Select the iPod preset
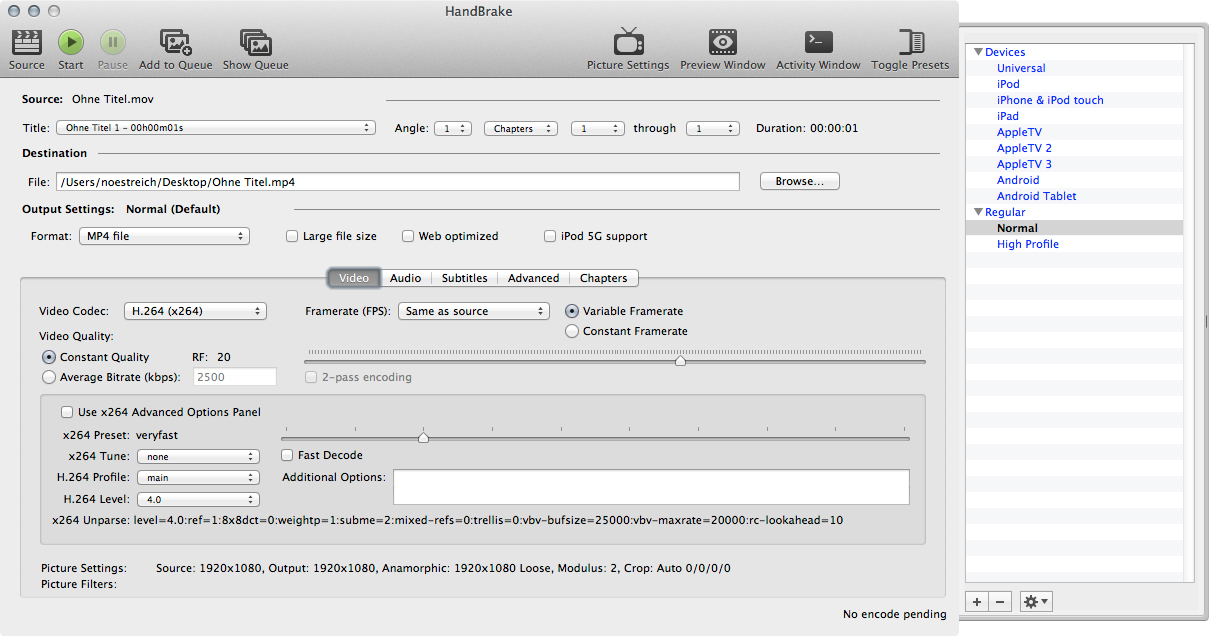The image size is (1209, 636). [x=1008, y=84]
